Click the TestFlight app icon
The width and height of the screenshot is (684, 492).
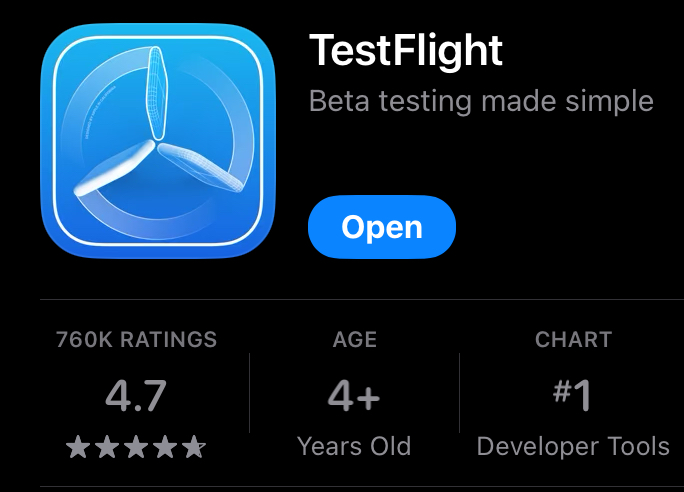[158, 141]
